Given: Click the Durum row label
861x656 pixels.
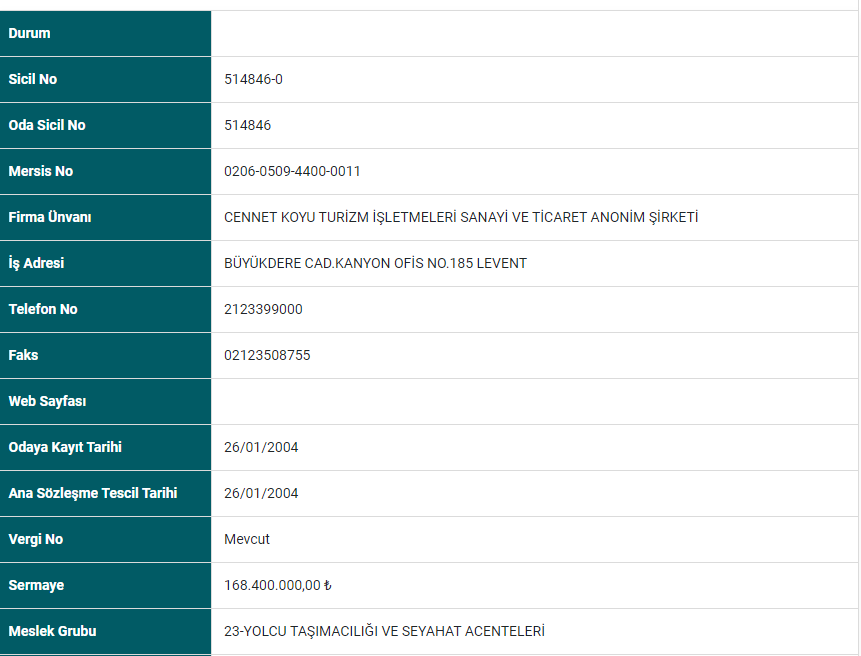Looking at the screenshot, I should click(x=29, y=33).
